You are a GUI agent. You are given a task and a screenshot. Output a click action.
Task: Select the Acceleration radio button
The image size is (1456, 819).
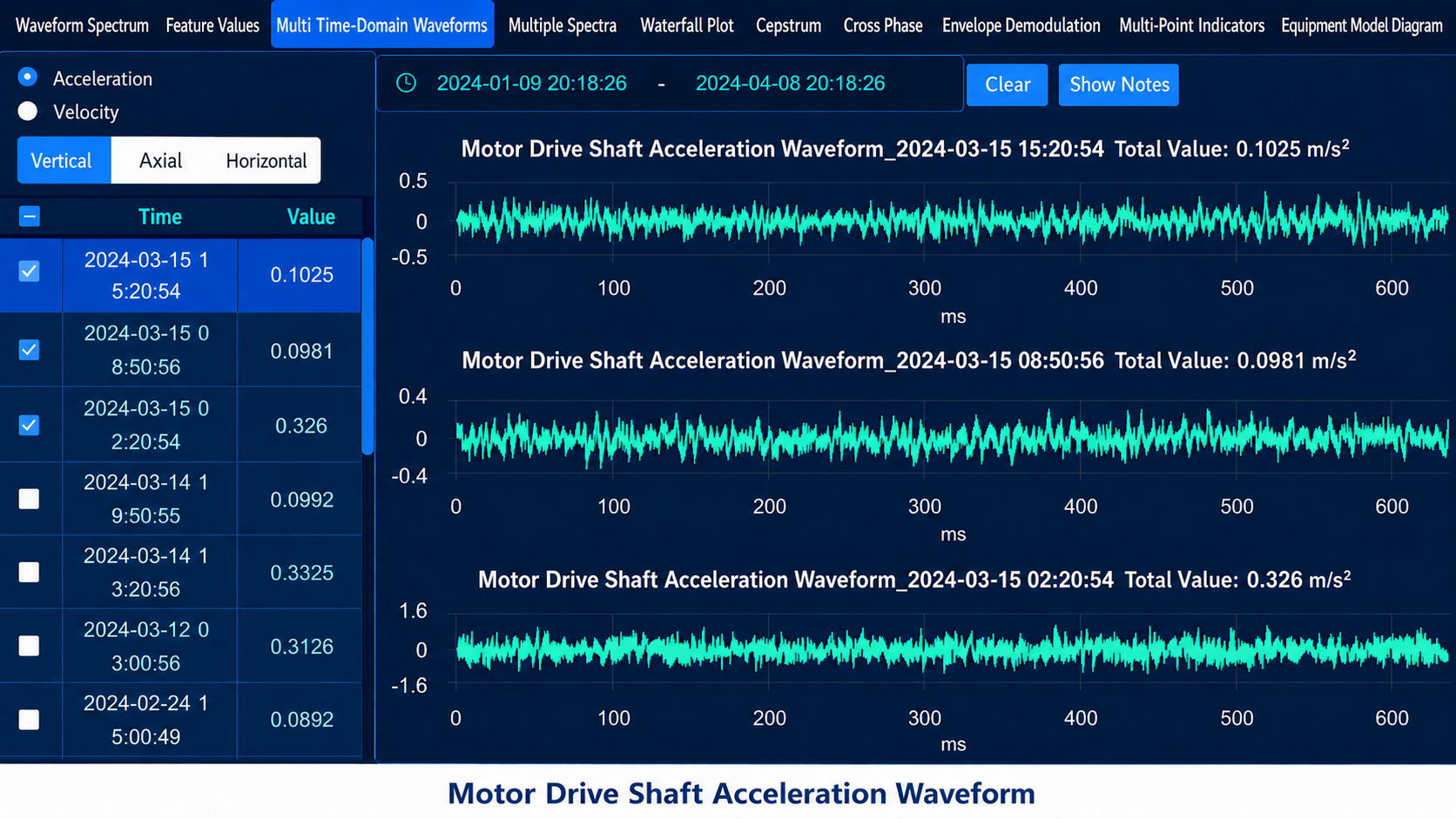pyautogui.click(x=28, y=77)
